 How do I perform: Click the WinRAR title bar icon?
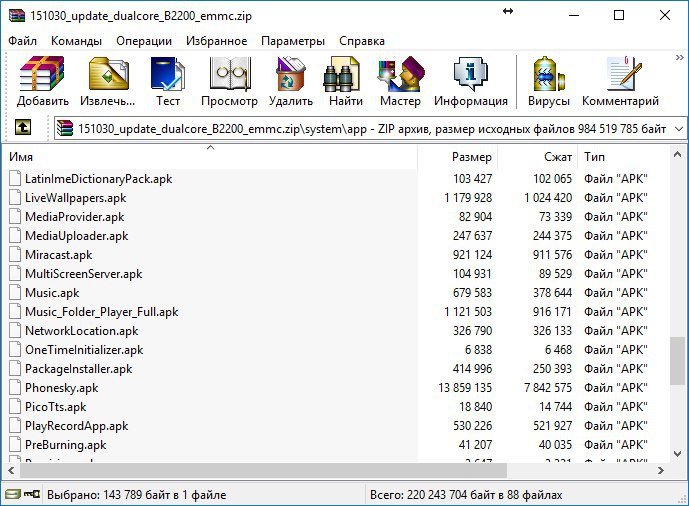pyautogui.click(x=17, y=16)
